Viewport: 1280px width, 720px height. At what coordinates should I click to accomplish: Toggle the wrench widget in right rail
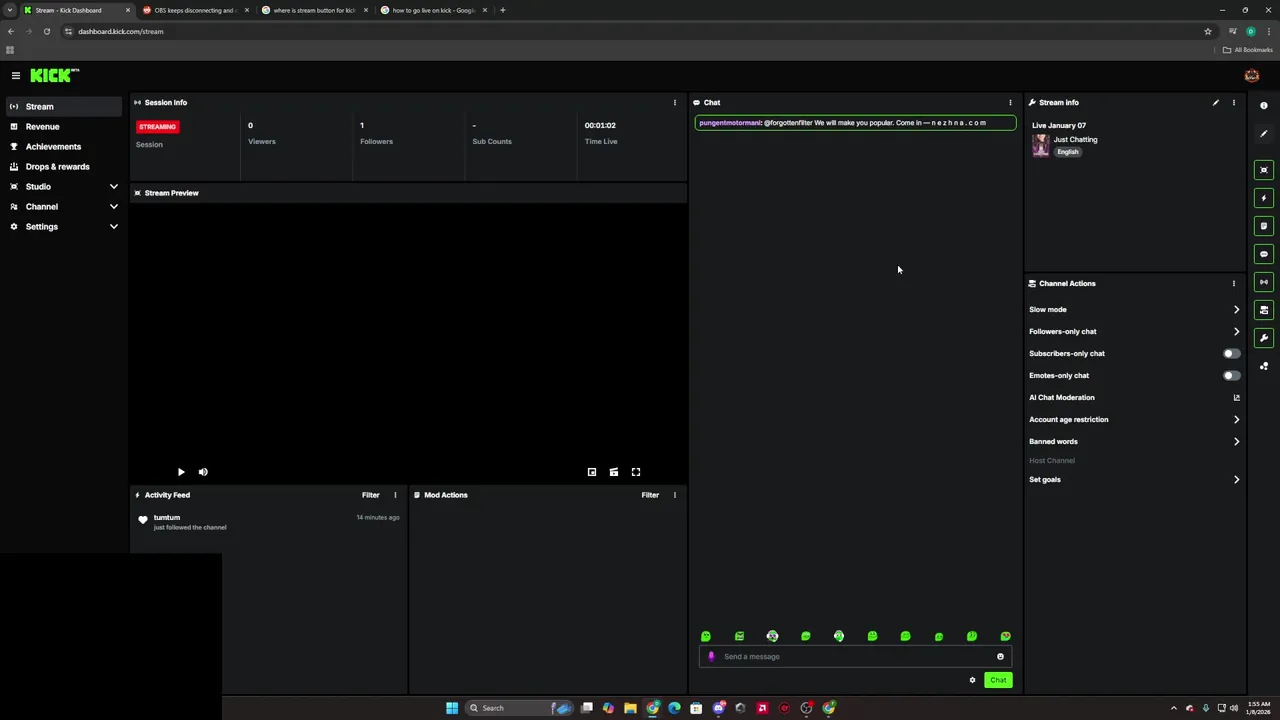[1264, 338]
